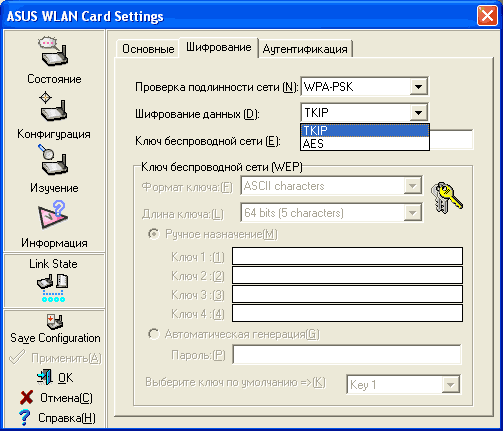The width and height of the screenshot is (503, 431).
Task: Switch to the Основные tab
Action: [148, 49]
